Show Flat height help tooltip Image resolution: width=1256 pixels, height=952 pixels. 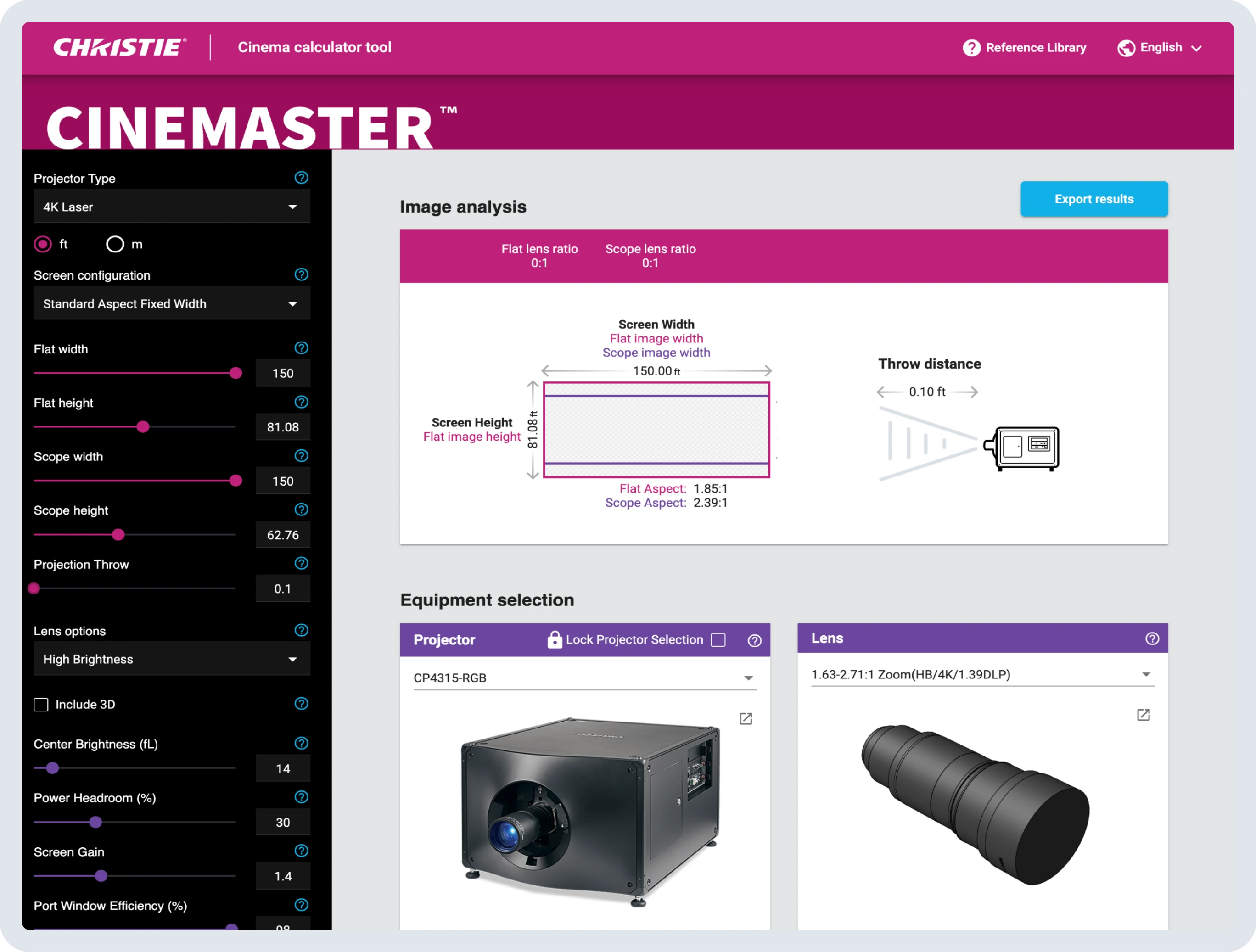coord(302,402)
